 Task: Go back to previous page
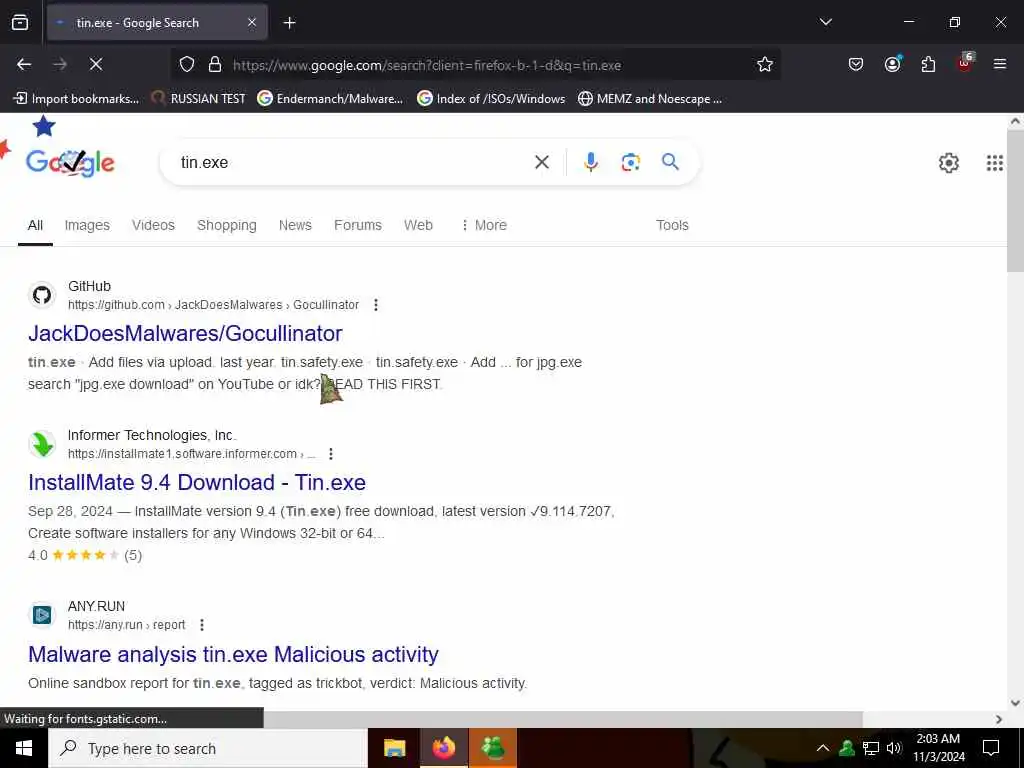pos(24,64)
